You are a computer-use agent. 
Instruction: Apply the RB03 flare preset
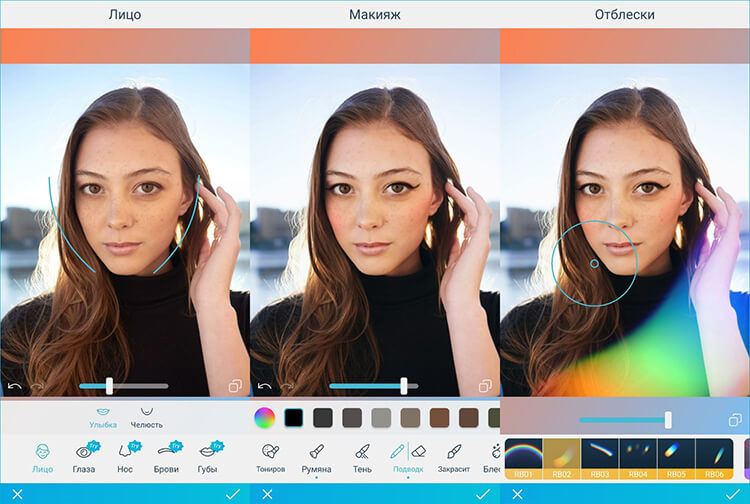point(600,458)
